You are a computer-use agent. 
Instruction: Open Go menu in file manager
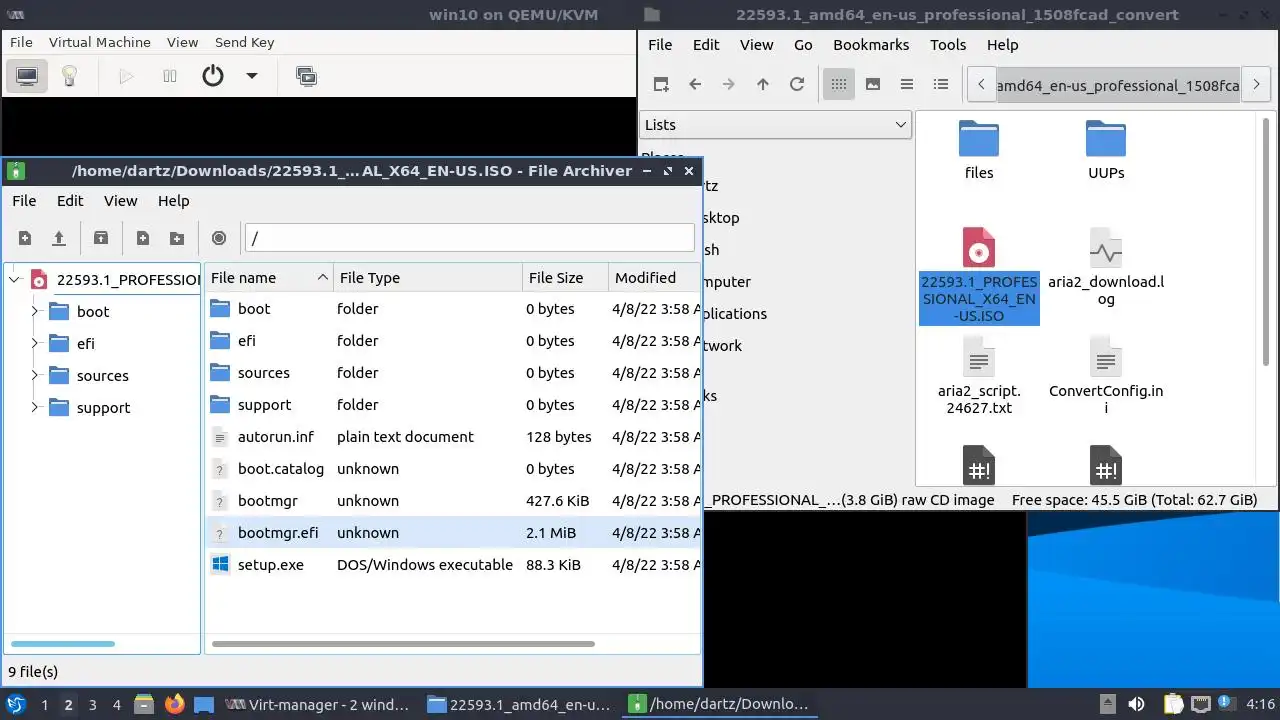click(x=803, y=44)
